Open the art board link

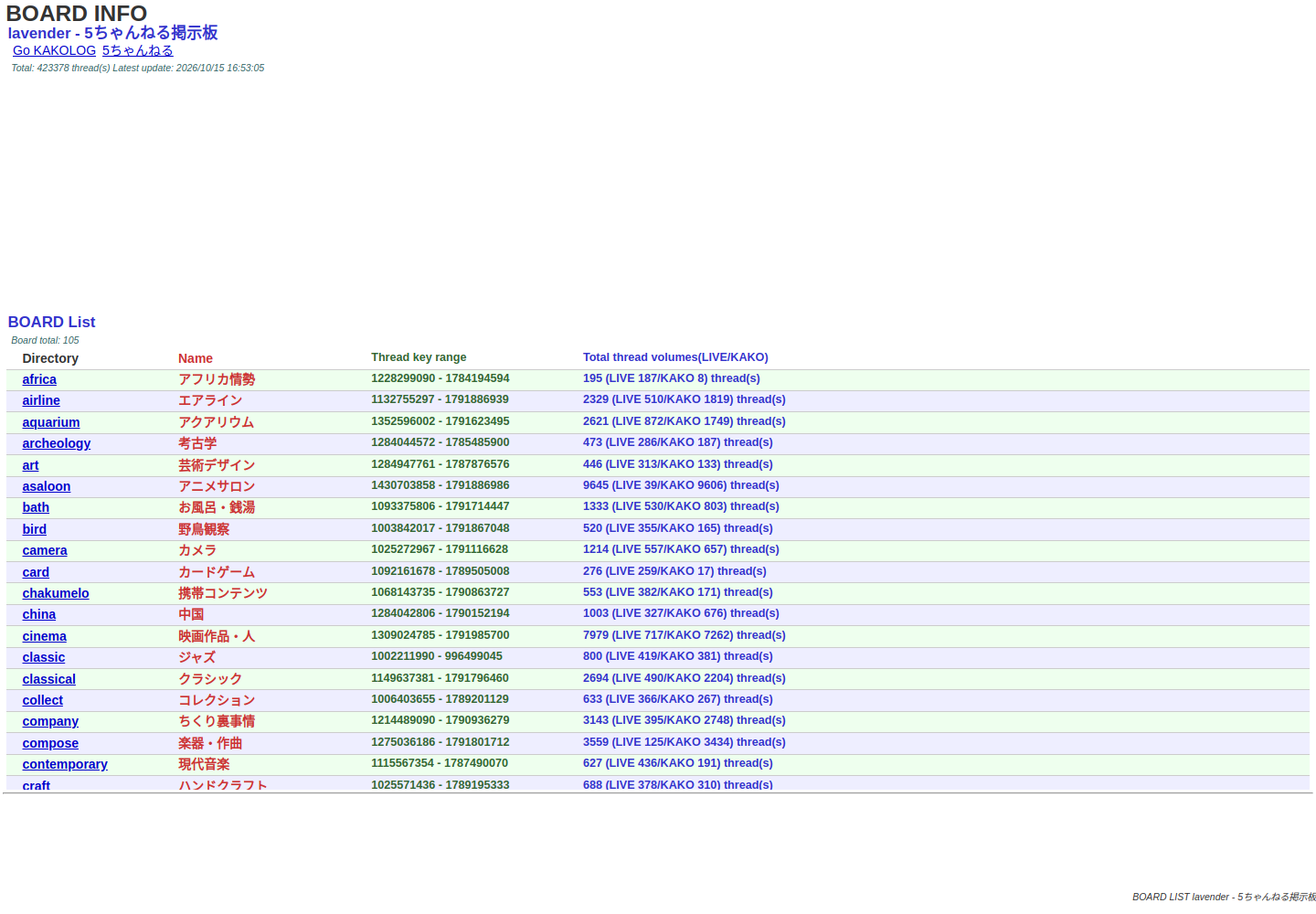tap(30, 465)
